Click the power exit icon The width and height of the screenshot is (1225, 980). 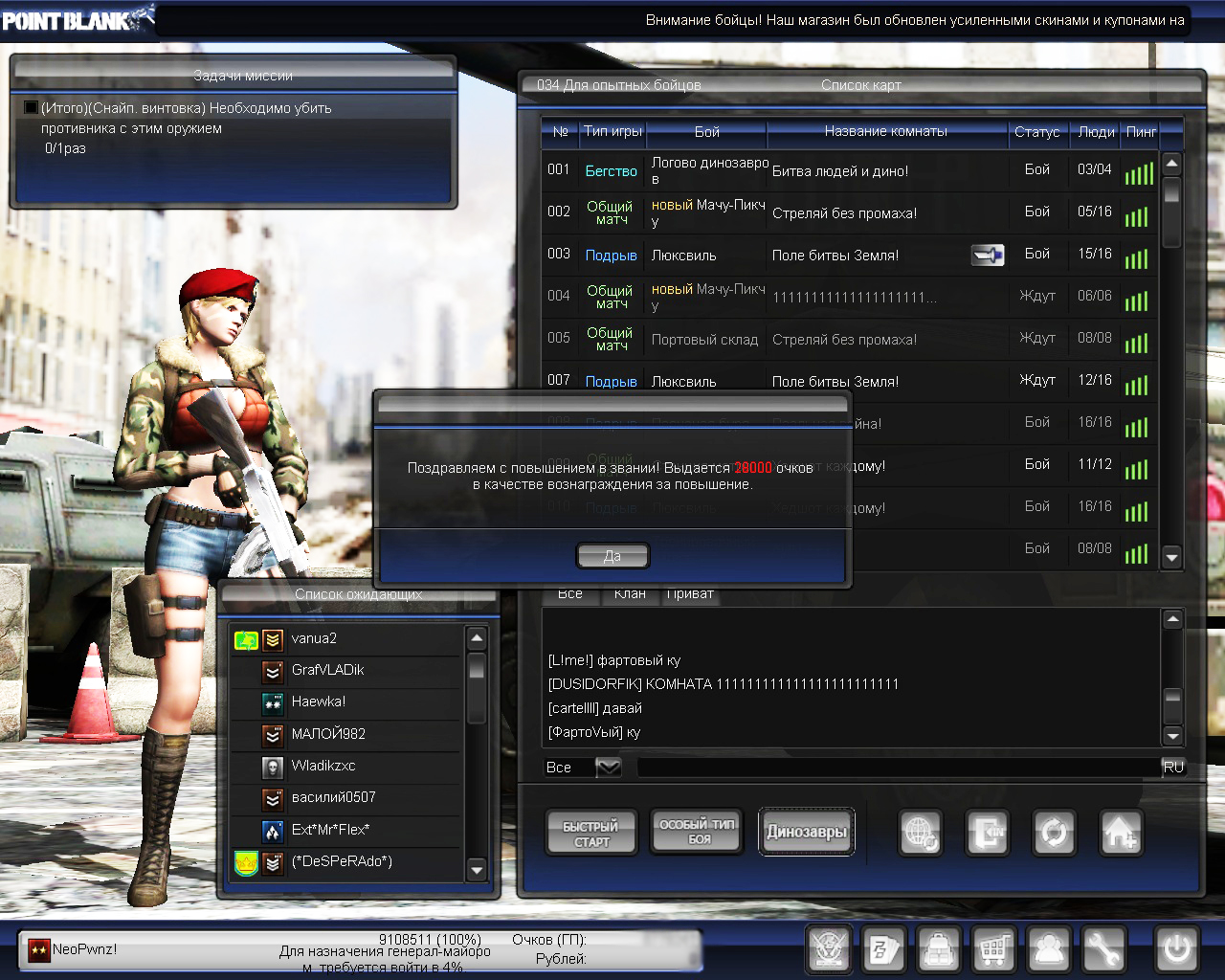1176,948
